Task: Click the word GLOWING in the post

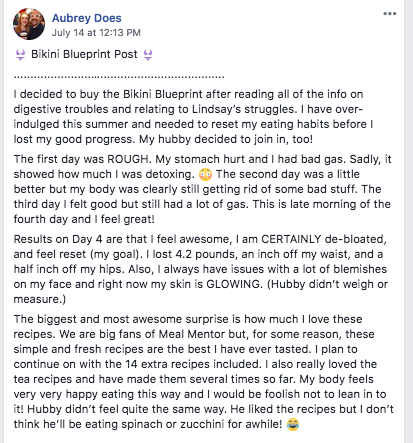Action: pyautogui.click(x=234, y=284)
